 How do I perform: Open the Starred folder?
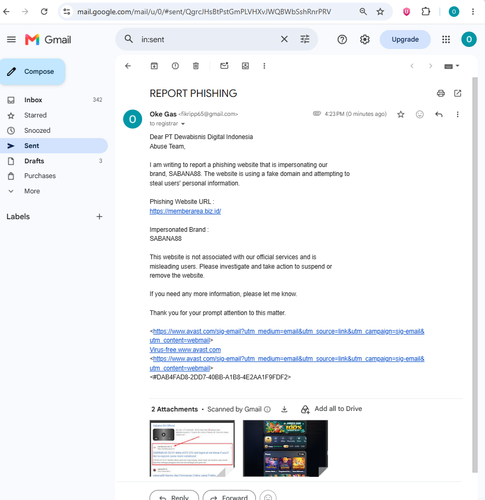(54, 115)
